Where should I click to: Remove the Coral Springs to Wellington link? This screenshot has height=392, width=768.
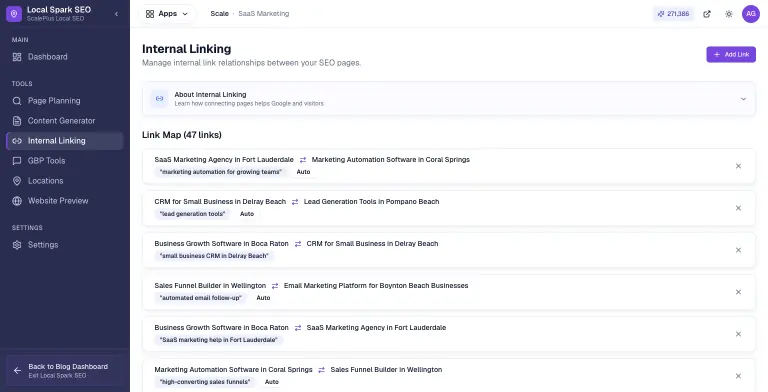pos(738,376)
